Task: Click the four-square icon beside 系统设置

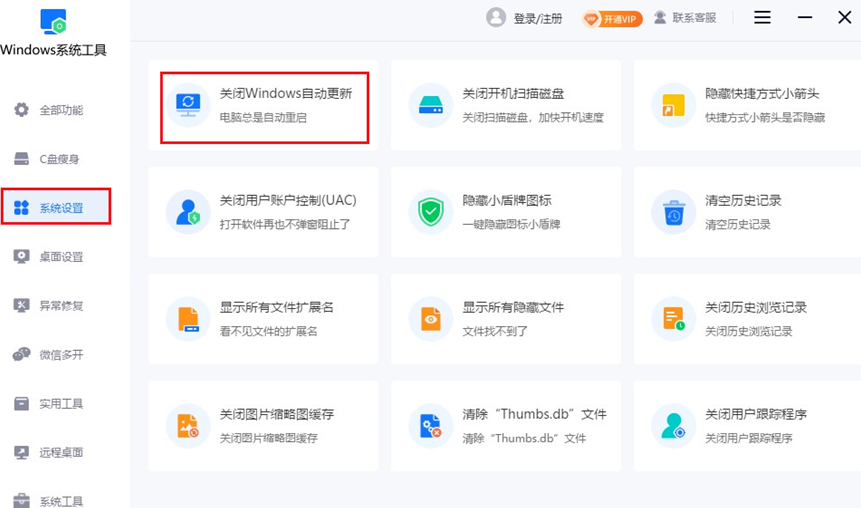Action: point(21,208)
